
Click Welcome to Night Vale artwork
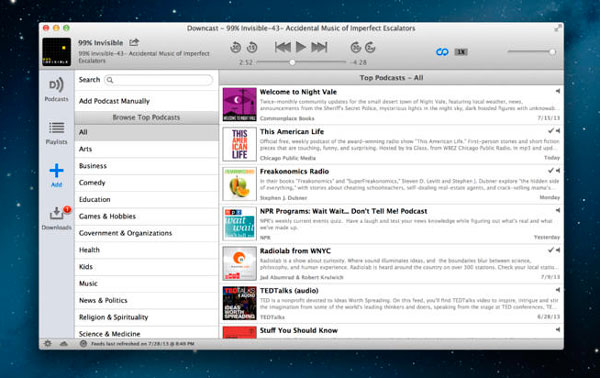pyautogui.click(x=240, y=104)
